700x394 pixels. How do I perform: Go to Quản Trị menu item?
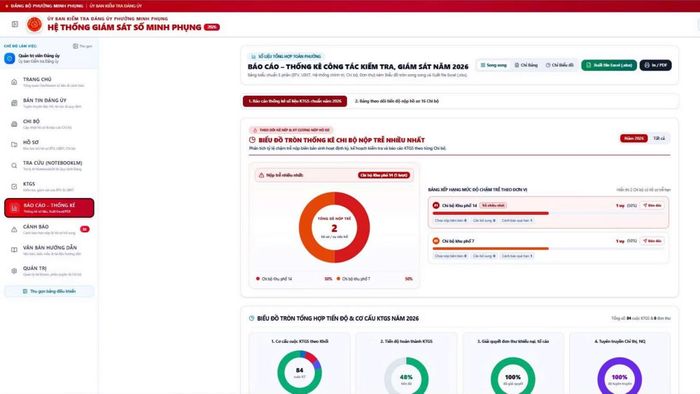pos(49,271)
